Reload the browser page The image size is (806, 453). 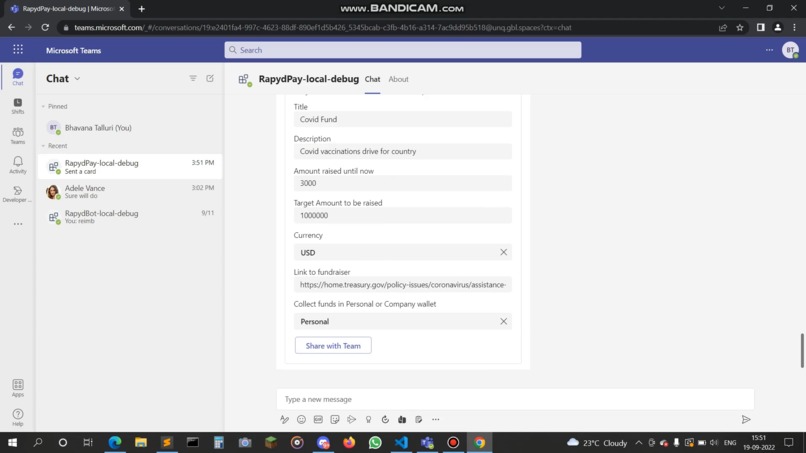coord(45,27)
